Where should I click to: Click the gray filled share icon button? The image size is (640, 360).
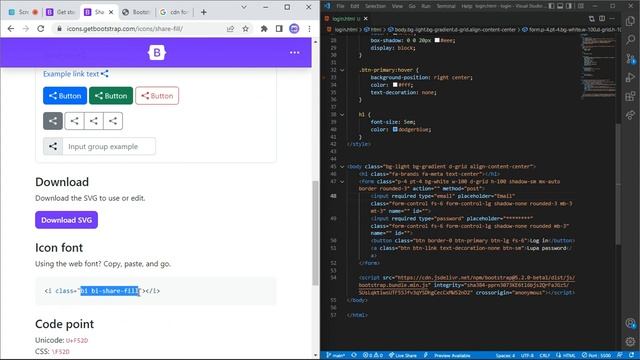tap(53, 121)
